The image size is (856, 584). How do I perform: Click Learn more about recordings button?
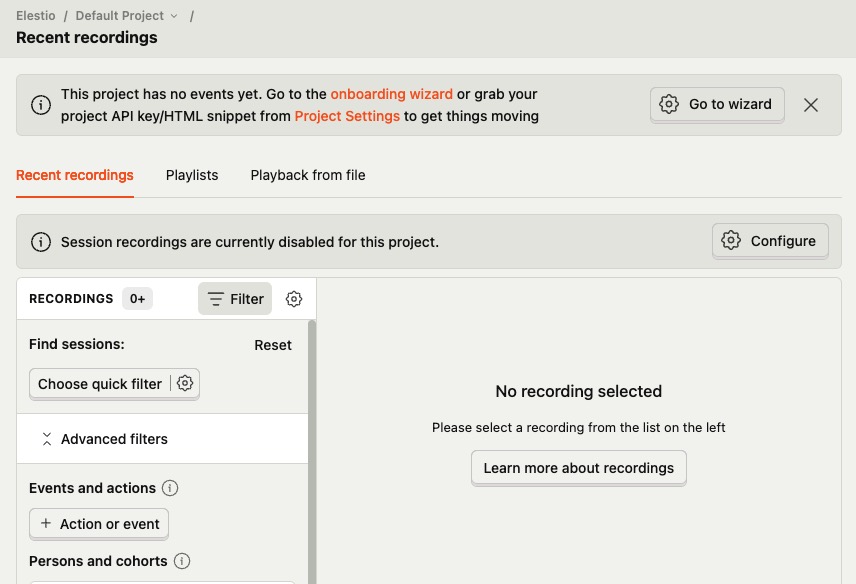tap(579, 468)
